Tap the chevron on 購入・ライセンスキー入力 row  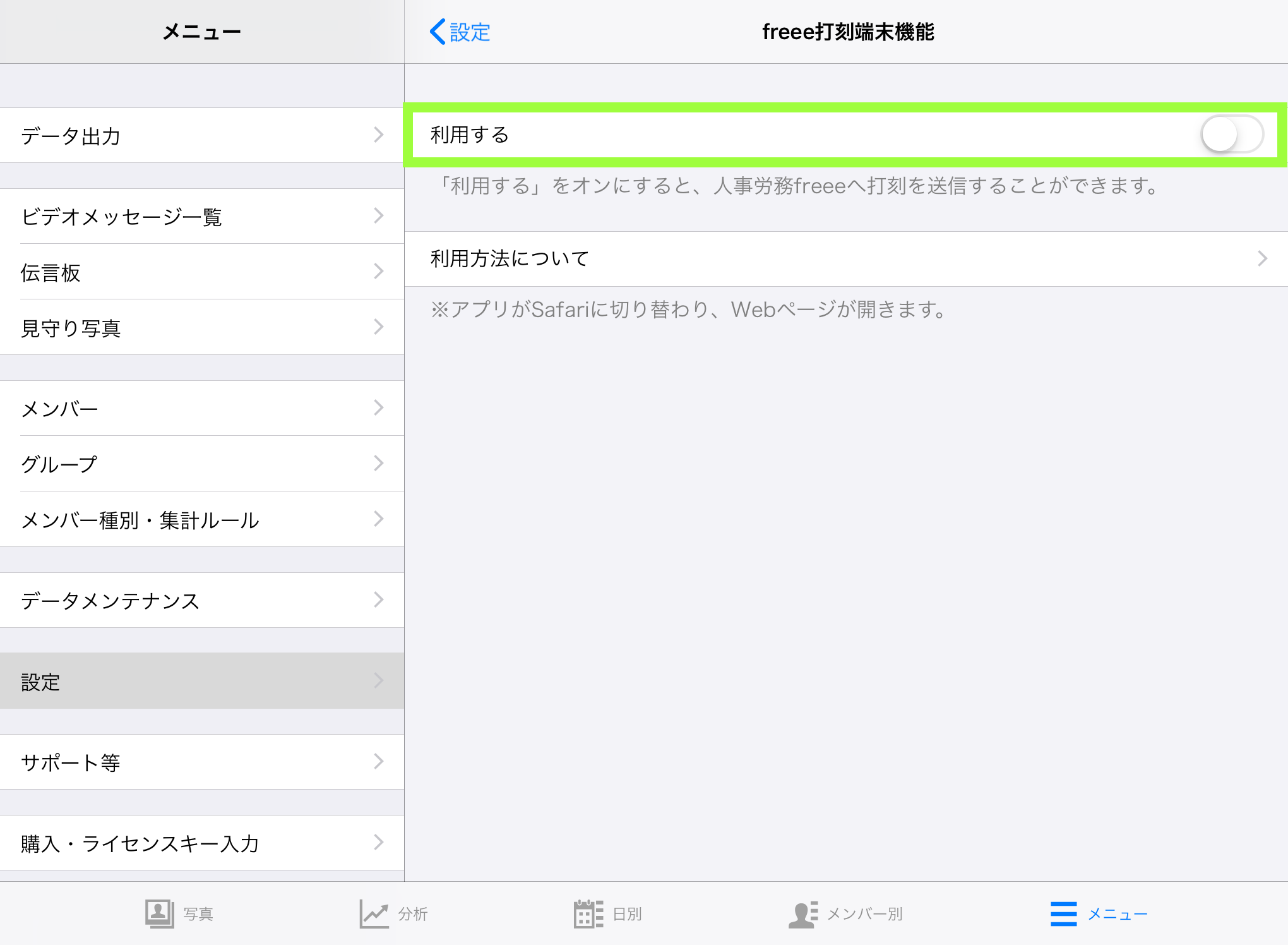[x=378, y=842]
